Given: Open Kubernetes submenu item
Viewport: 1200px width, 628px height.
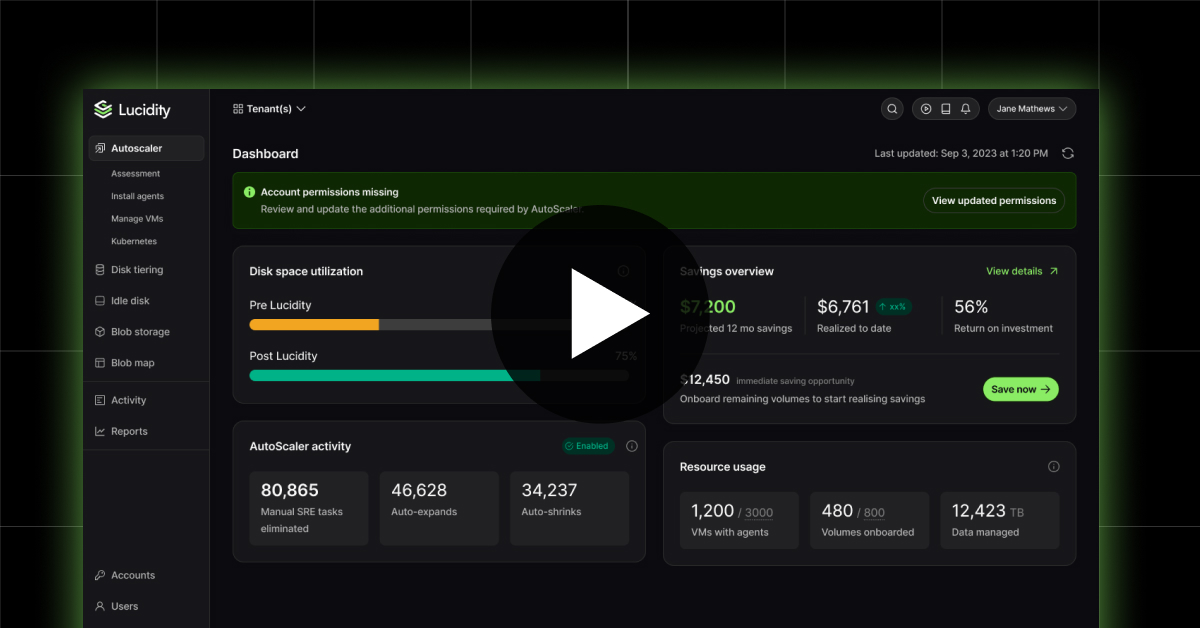Looking at the screenshot, I should click(134, 242).
